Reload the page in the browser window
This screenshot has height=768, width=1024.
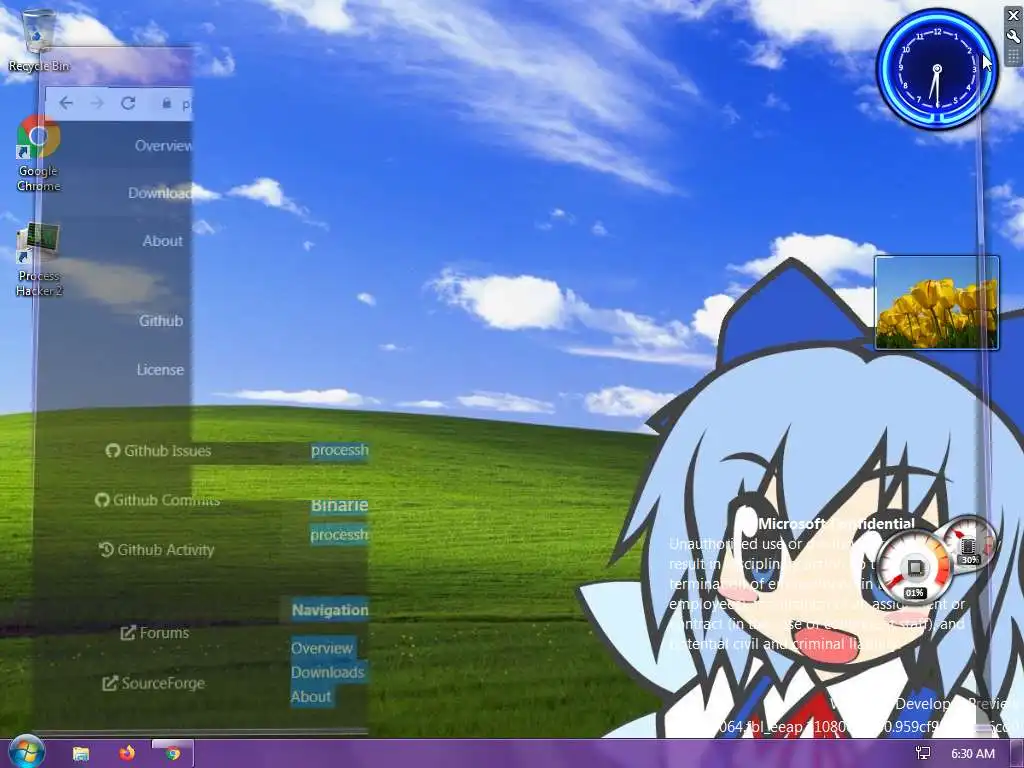[x=128, y=103]
